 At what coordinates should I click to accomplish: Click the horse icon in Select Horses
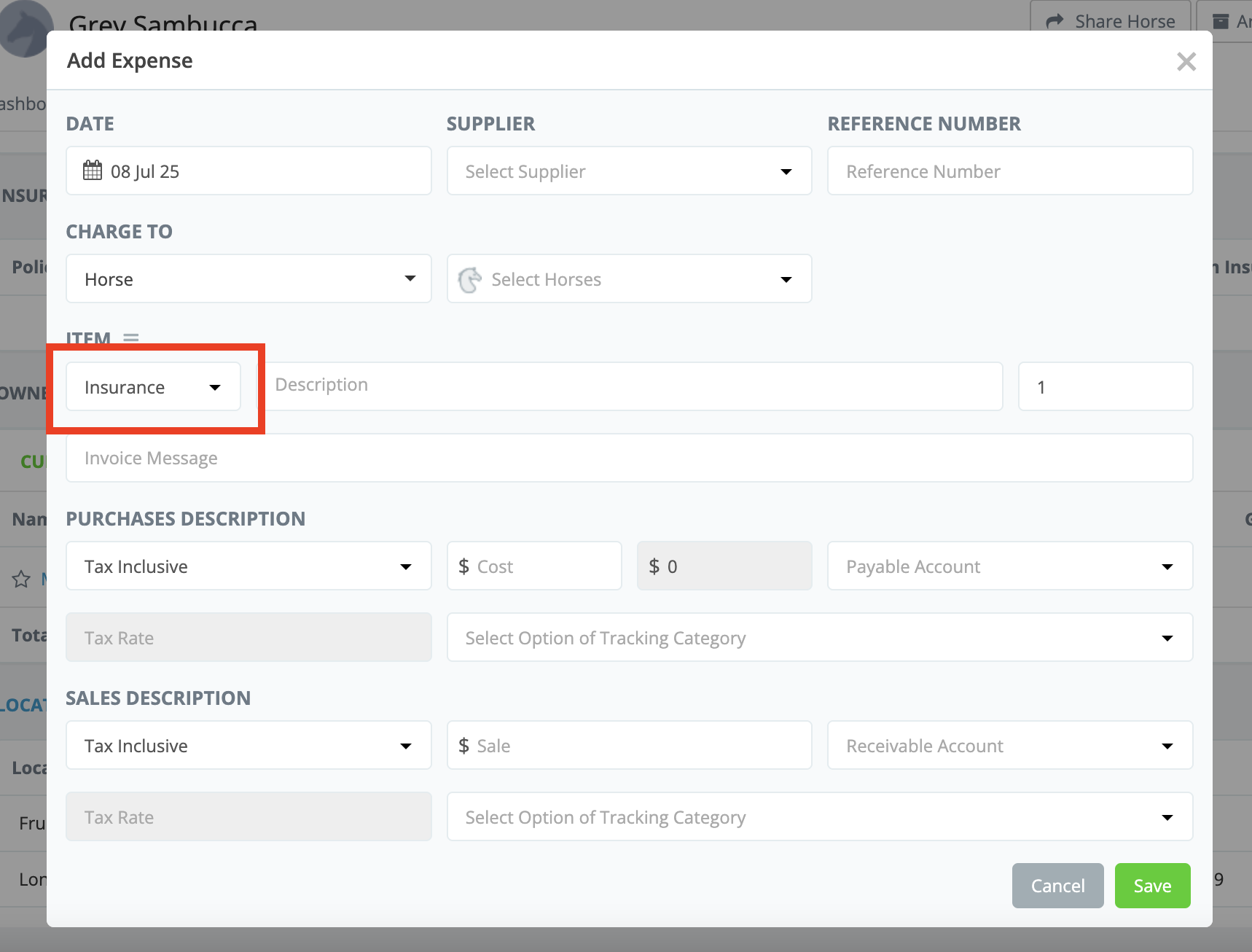click(470, 279)
